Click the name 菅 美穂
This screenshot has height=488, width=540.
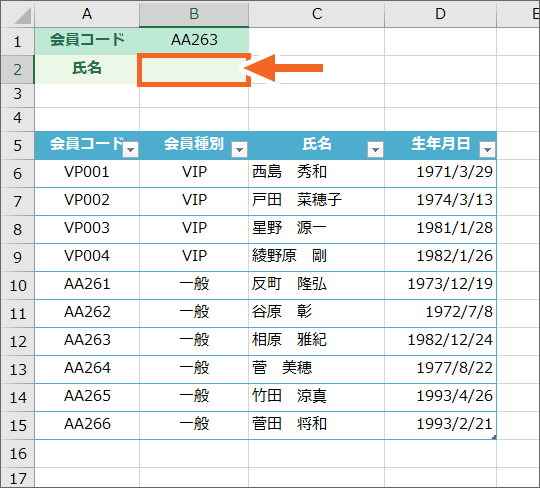coord(282,368)
